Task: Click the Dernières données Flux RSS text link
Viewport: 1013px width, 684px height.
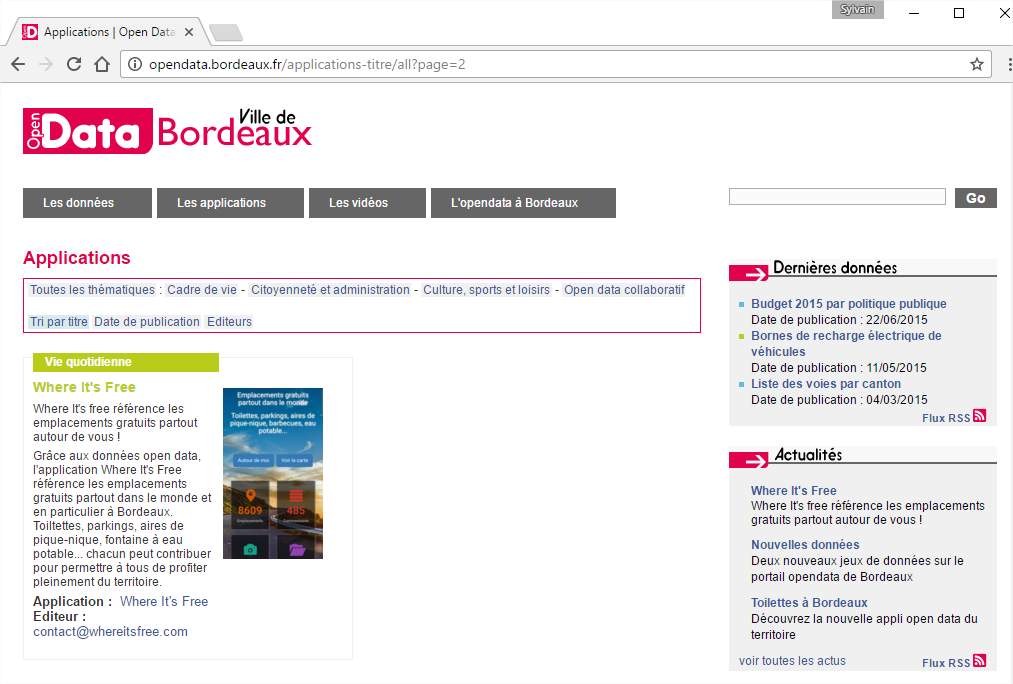Action: click(x=946, y=418)
